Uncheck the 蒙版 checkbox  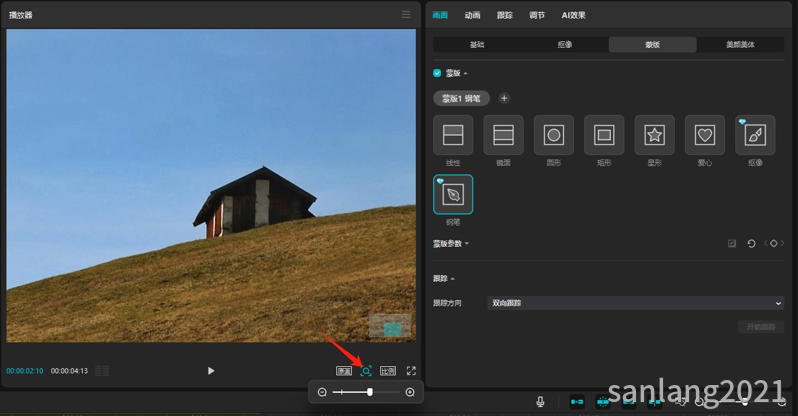(437, 73)
